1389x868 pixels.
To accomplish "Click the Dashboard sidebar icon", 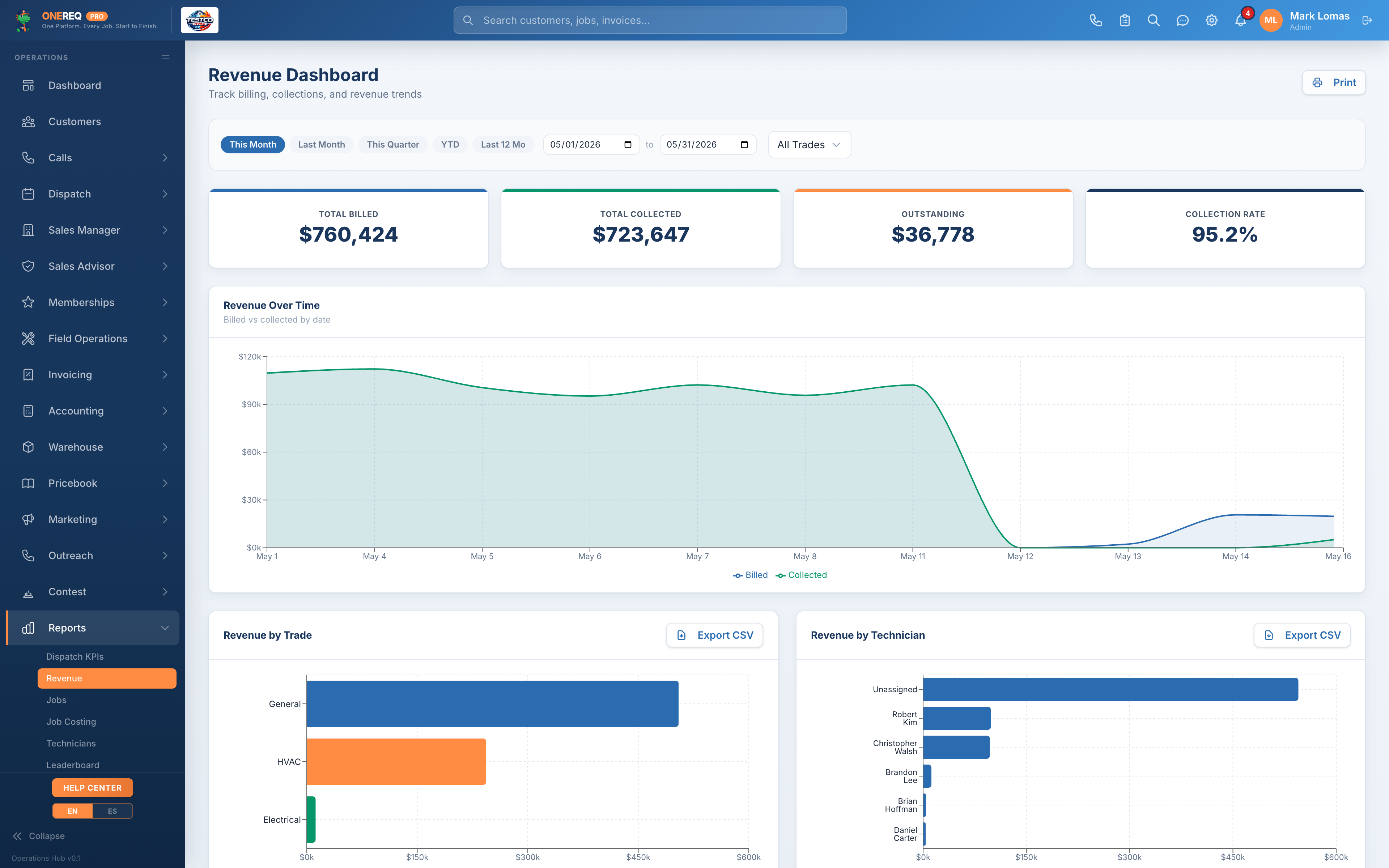I will [x=28, y=86].
